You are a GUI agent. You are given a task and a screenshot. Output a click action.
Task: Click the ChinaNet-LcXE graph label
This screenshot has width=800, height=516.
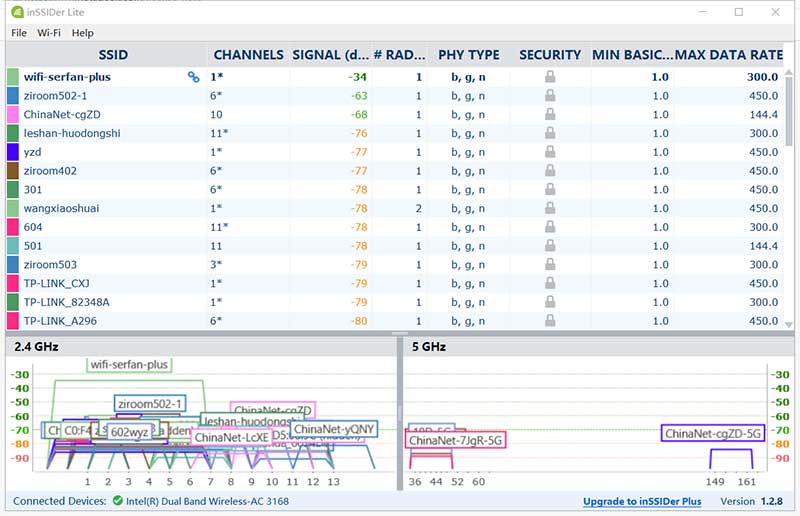click(x=232, y=437)
